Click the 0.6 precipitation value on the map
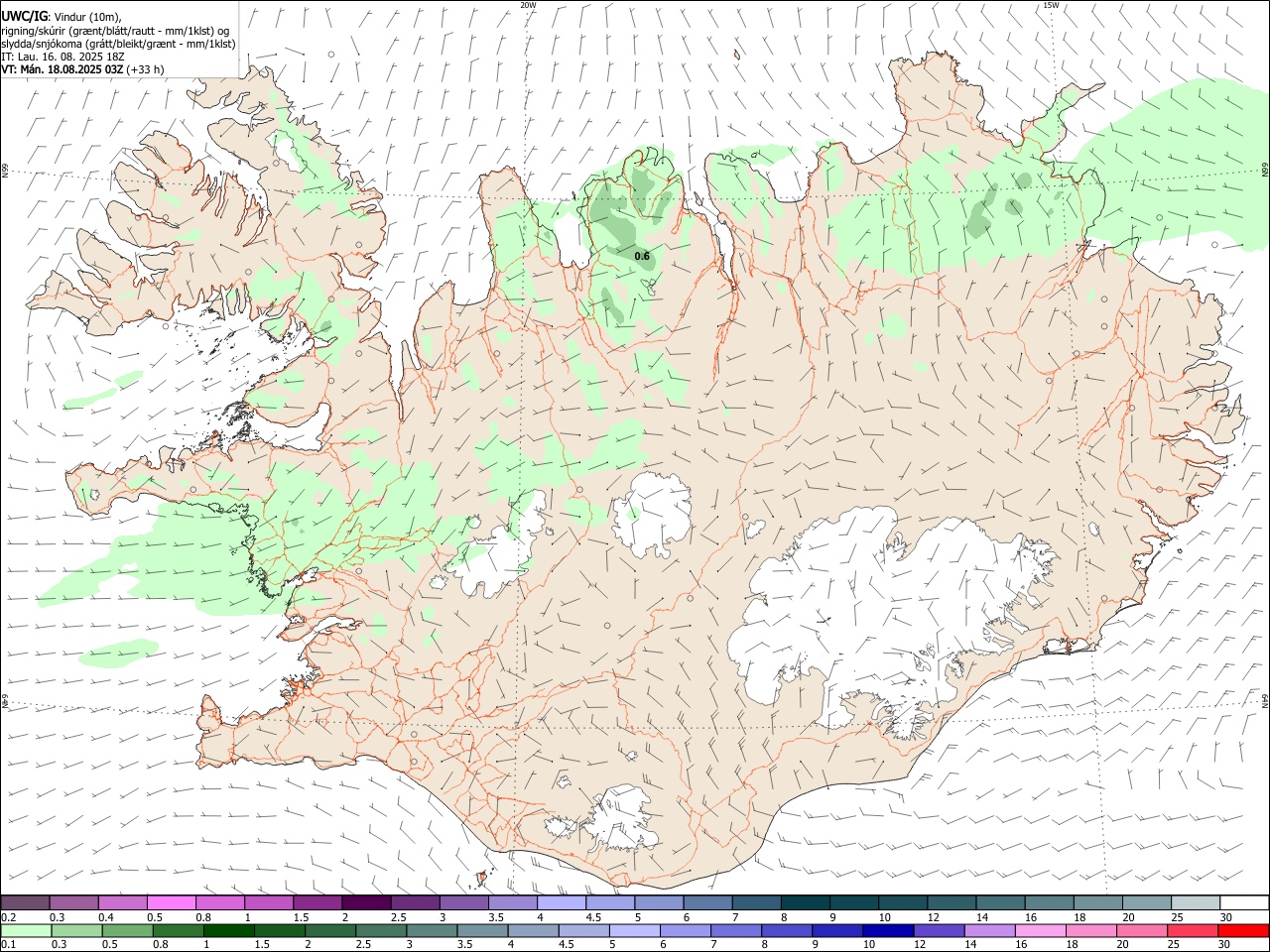1270x952 pixels. pos(642,256)
